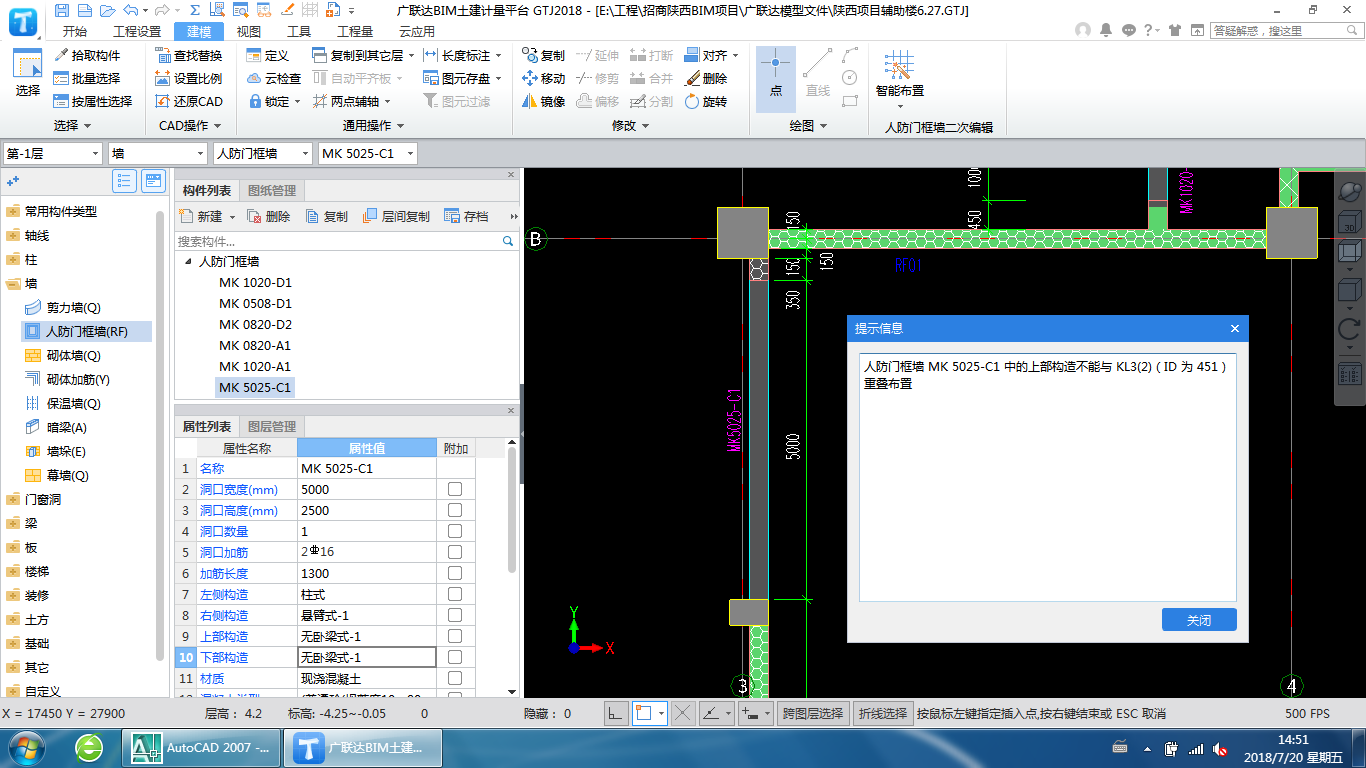This screenshot has height=768, width=1366.
Task: Switch to 图层管理 tab
Action: (271, 426)
